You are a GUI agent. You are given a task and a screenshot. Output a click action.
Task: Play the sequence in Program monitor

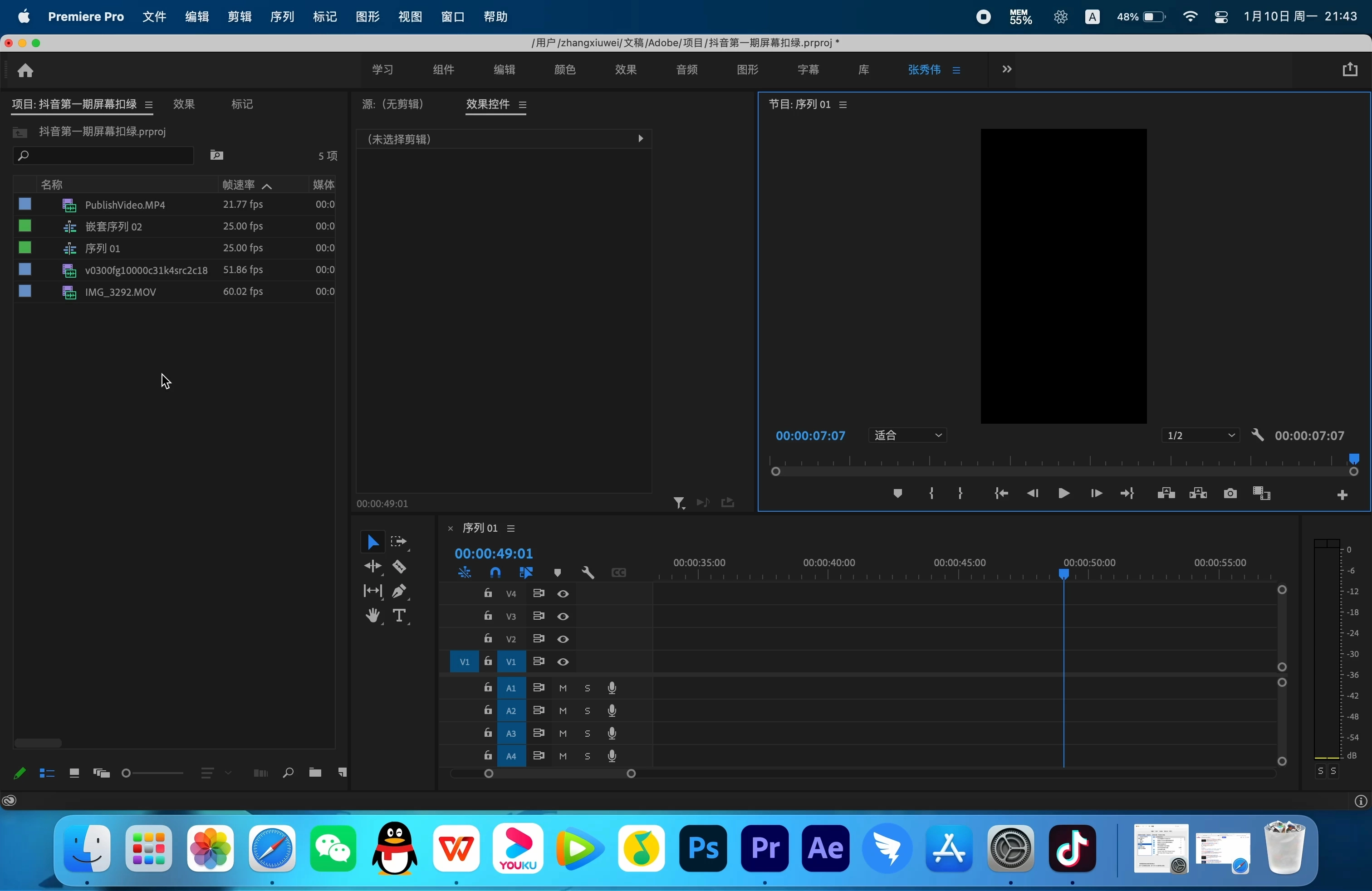tap(1064, 494)
